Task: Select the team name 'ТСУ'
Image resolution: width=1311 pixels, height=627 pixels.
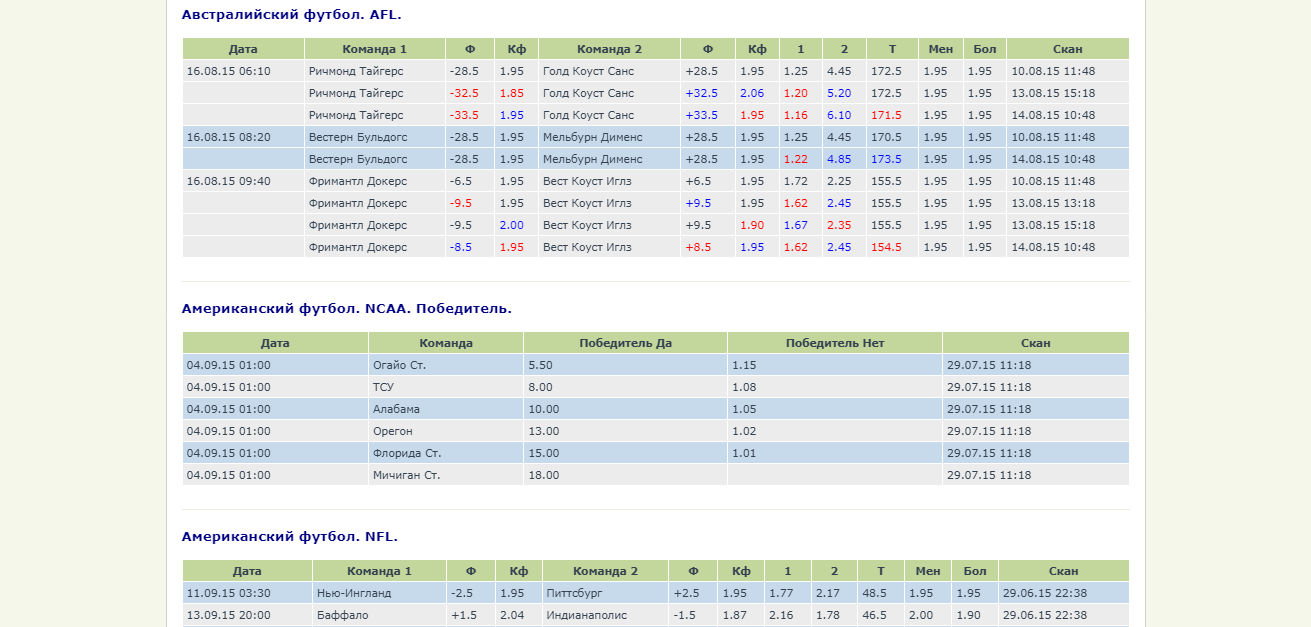Action: pyautogui.click(x=383, y=387)
